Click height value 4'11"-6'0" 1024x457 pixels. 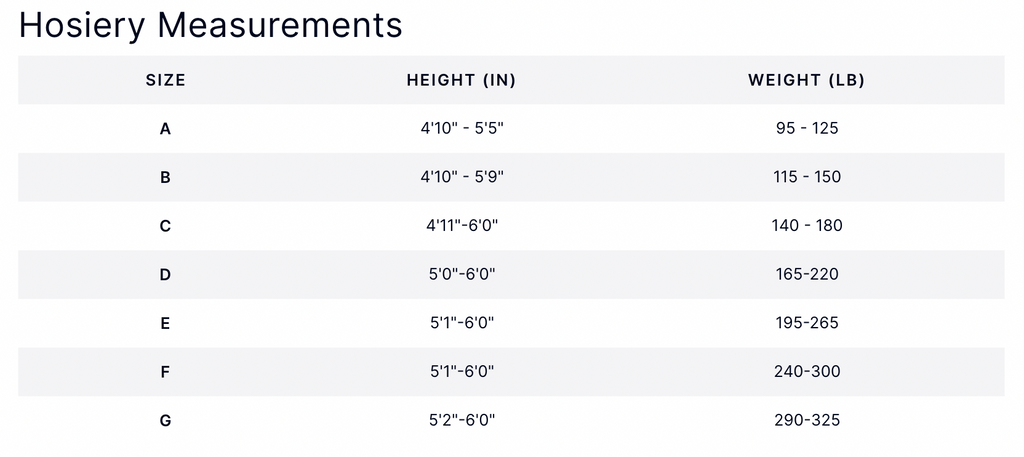(x=462, y=226)
